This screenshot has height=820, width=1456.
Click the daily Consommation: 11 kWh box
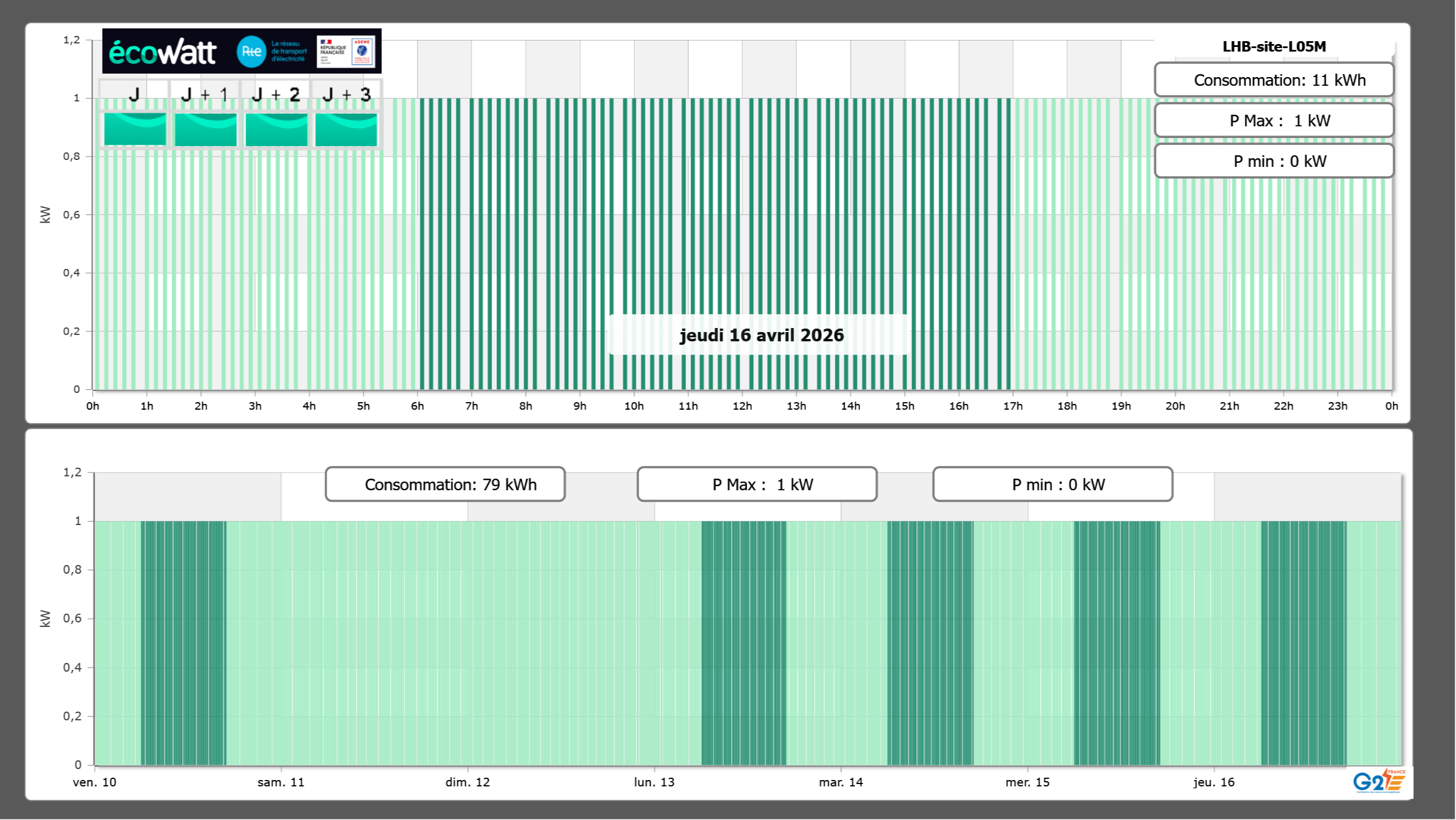[1273, 80]
